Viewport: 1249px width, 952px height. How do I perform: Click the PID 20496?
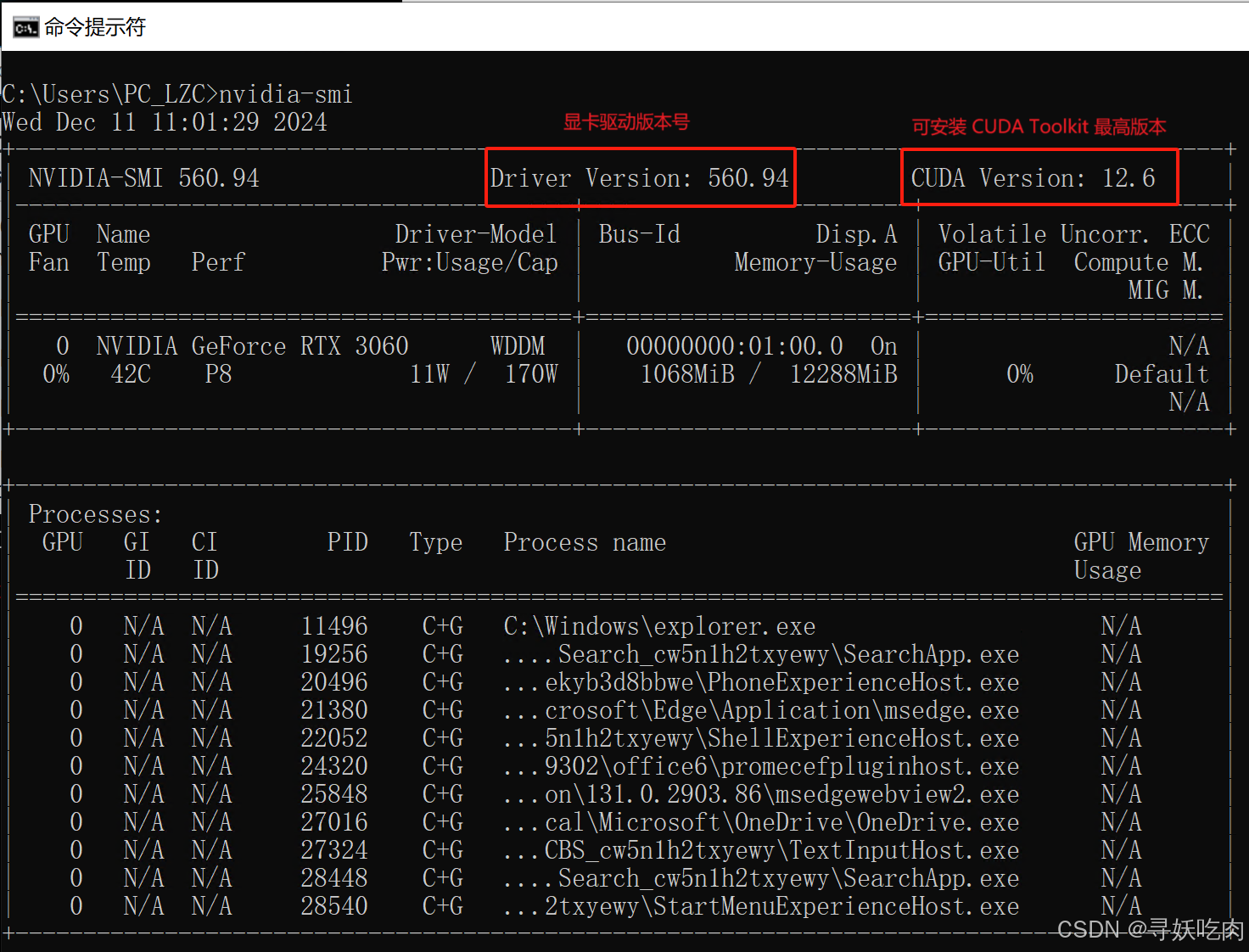[334, 682]
